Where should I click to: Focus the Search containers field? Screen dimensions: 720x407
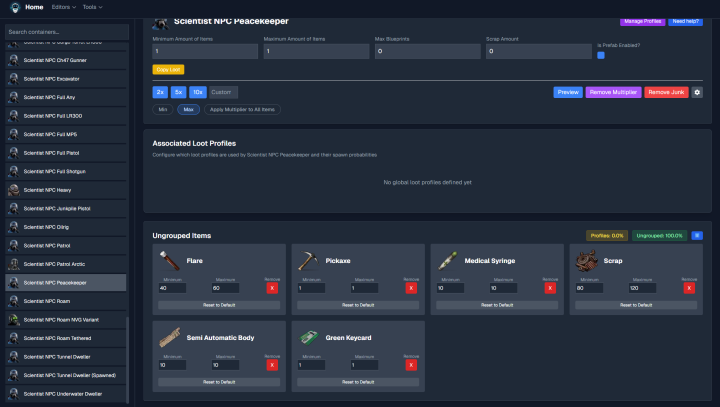[67, 32]
